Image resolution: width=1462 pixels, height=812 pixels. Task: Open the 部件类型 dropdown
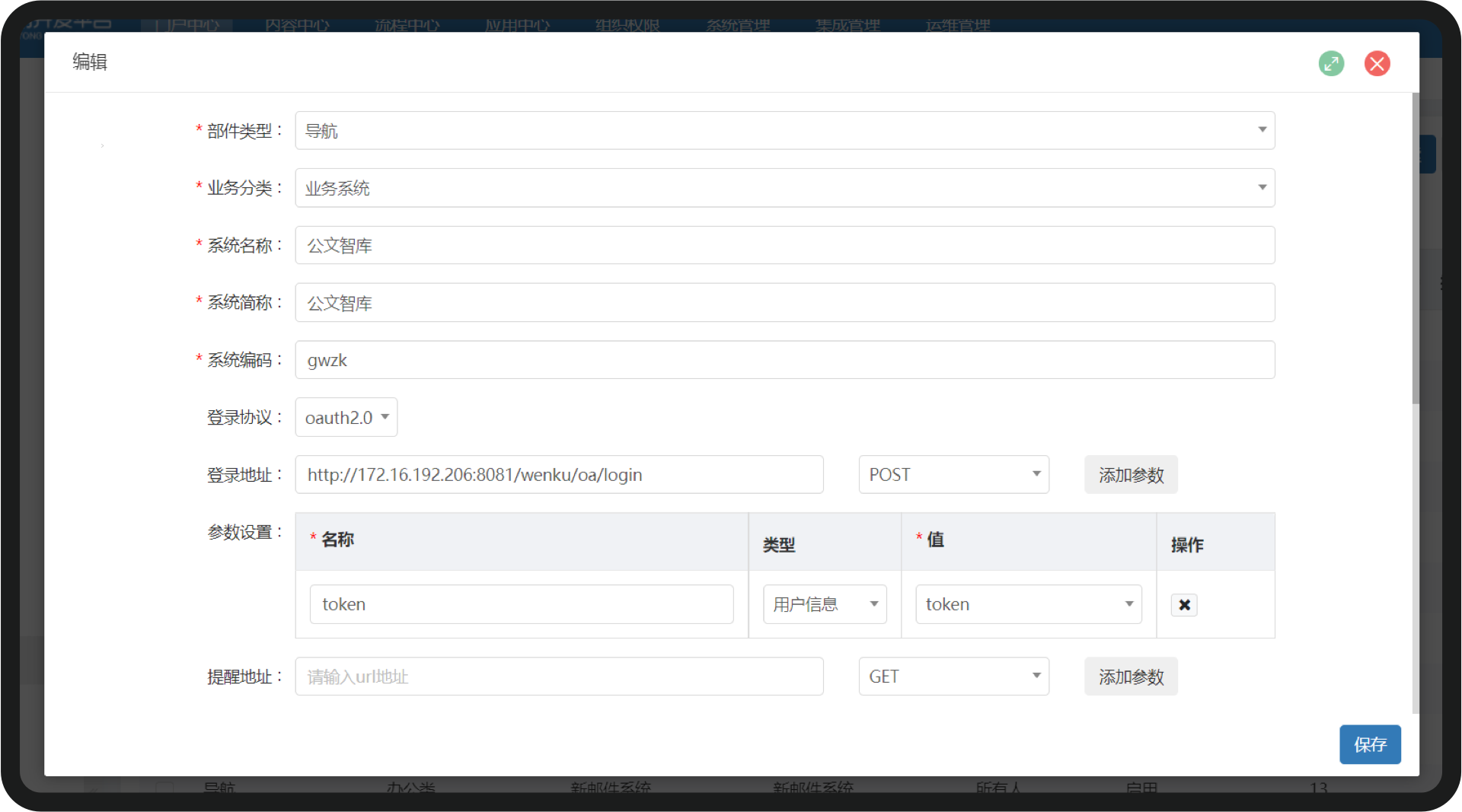[x=785, y=131]
